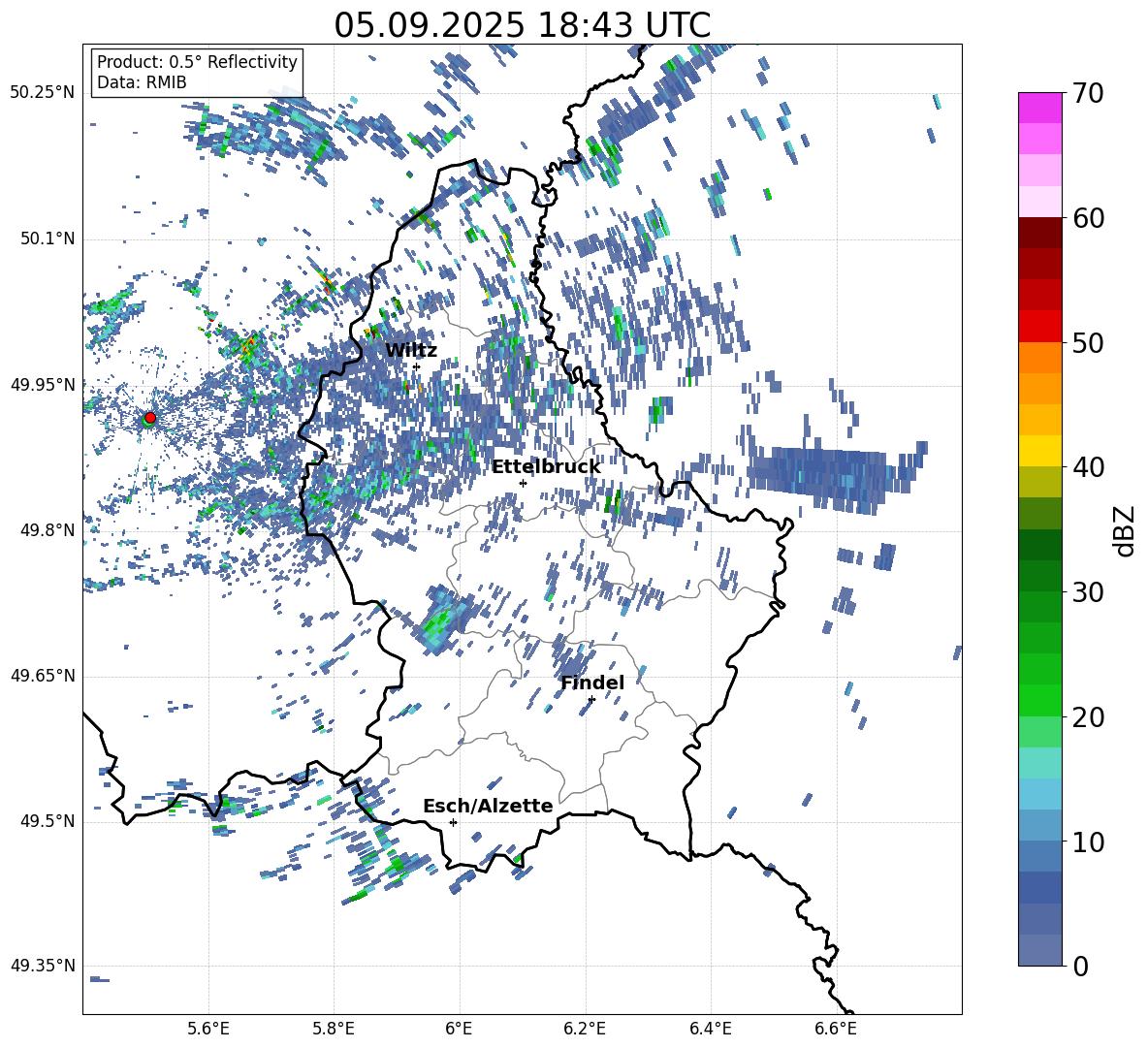The image size is (1148, 1048).
Task: Click the 6.6°E longitude tick label
Action: [x=836, y=1029]
